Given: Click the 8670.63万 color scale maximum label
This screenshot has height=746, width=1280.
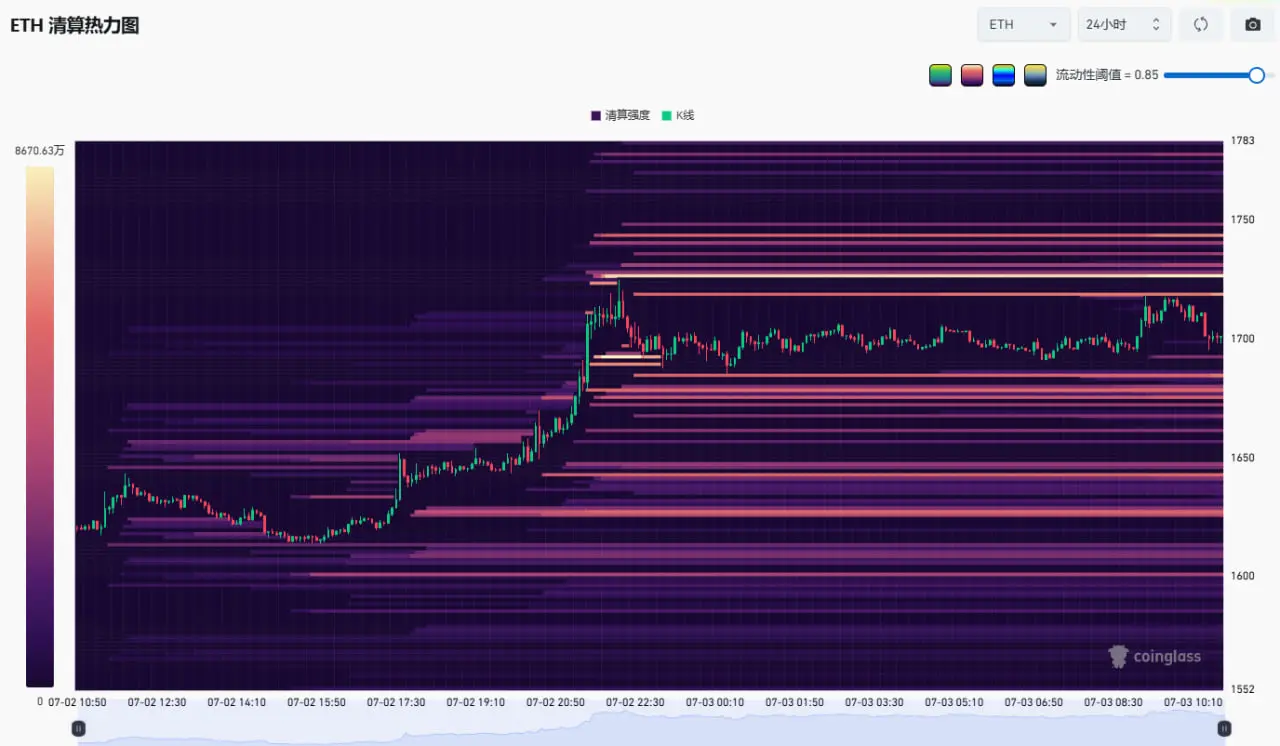Looking at the screenshot, I should [40, 151].
